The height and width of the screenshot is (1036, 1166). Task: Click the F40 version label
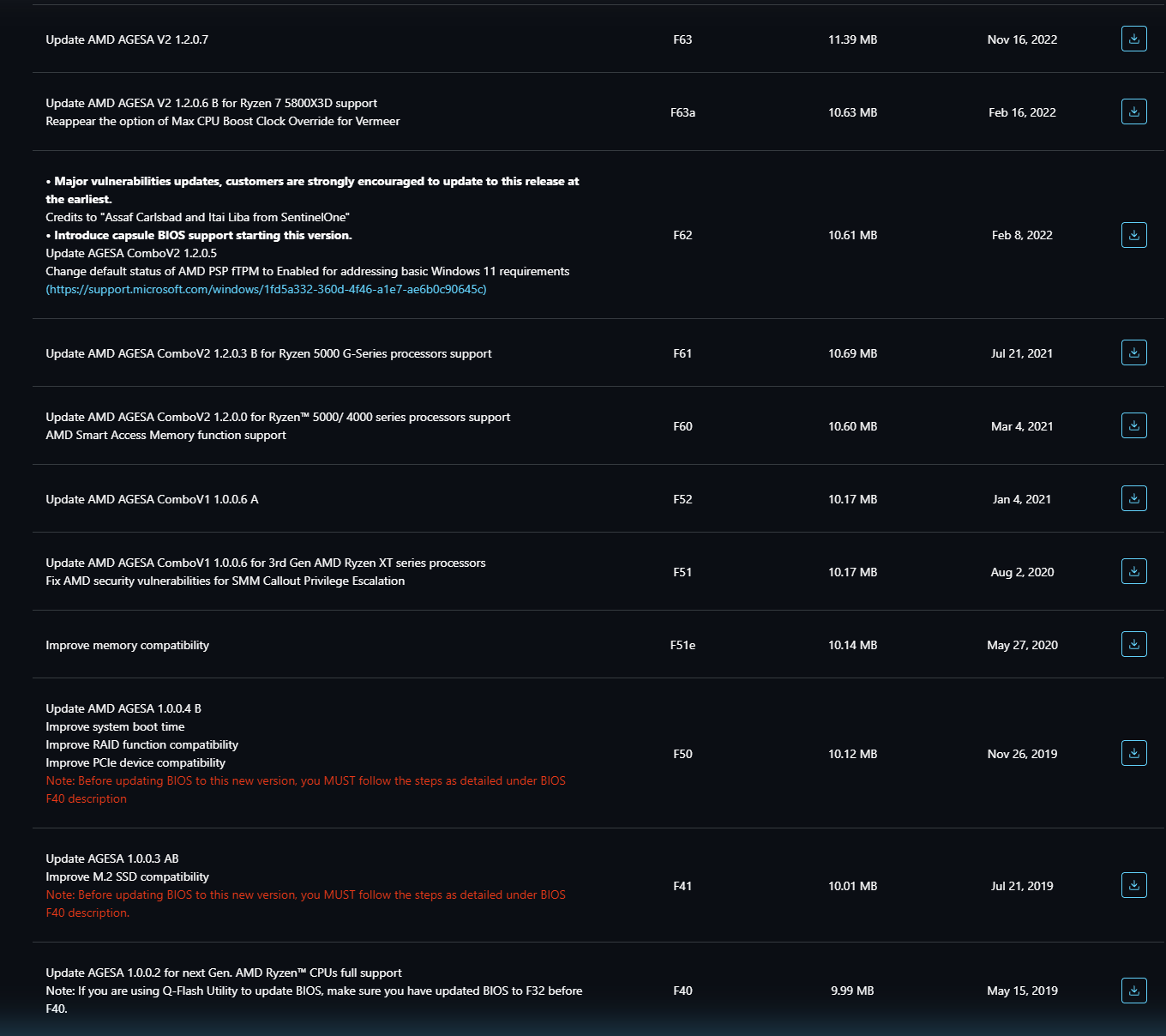point(682,991)
